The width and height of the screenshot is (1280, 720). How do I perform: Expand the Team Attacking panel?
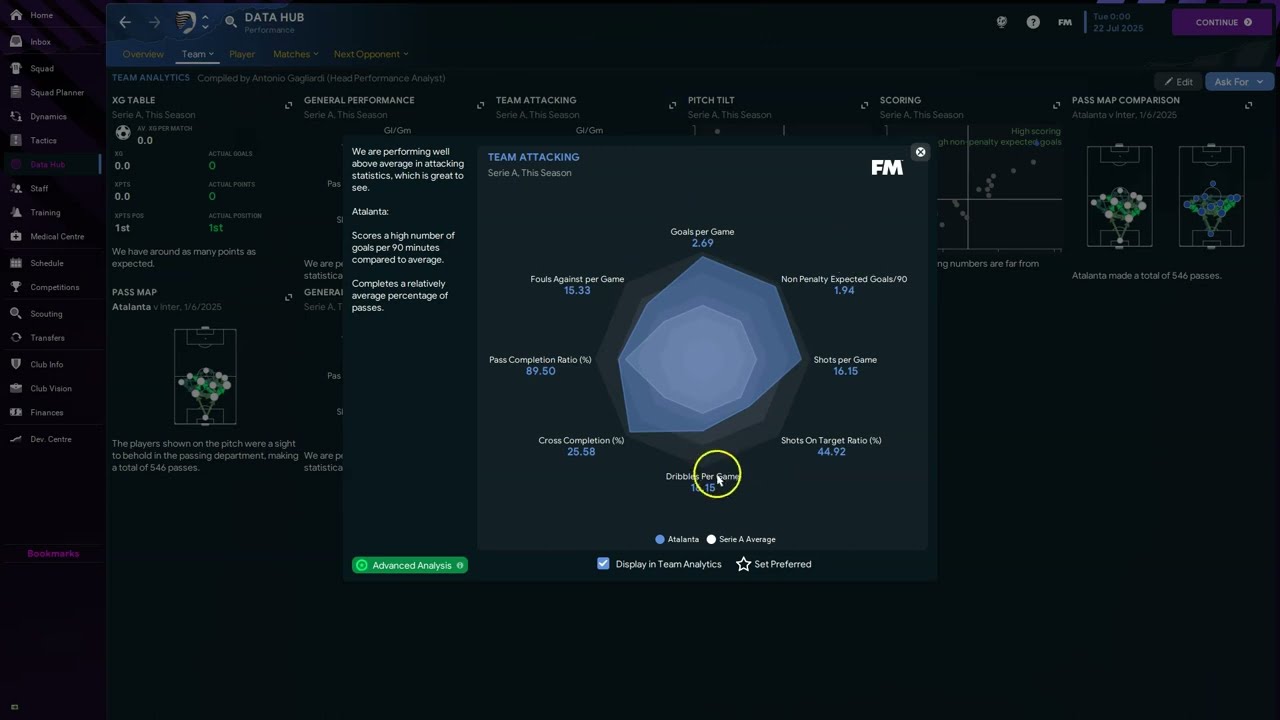(673, 105)
